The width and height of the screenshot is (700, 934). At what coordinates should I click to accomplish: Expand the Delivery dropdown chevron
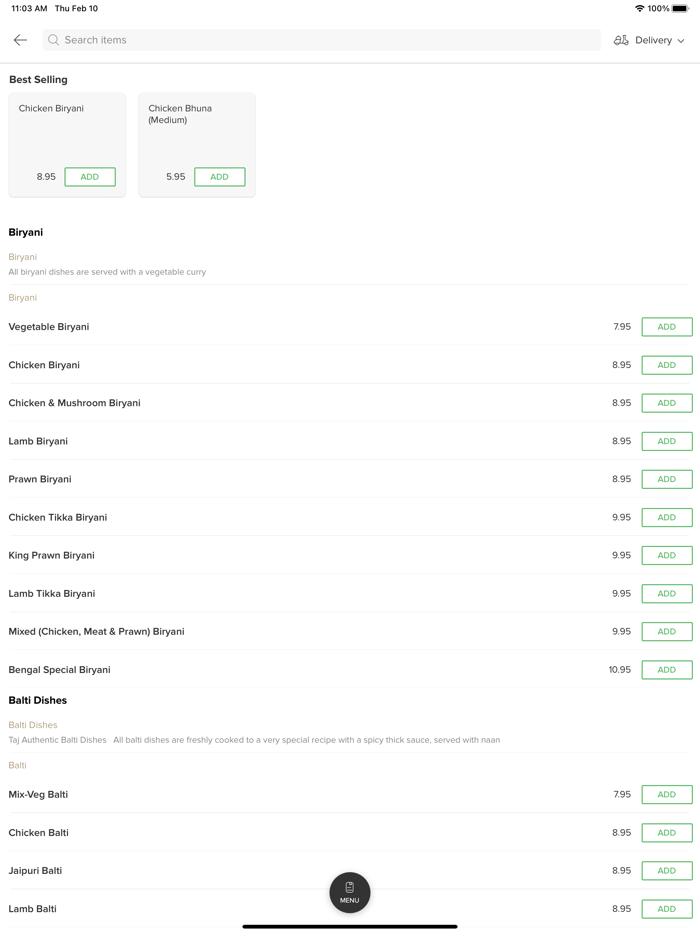pyautogui.click(x=681, y=41)
